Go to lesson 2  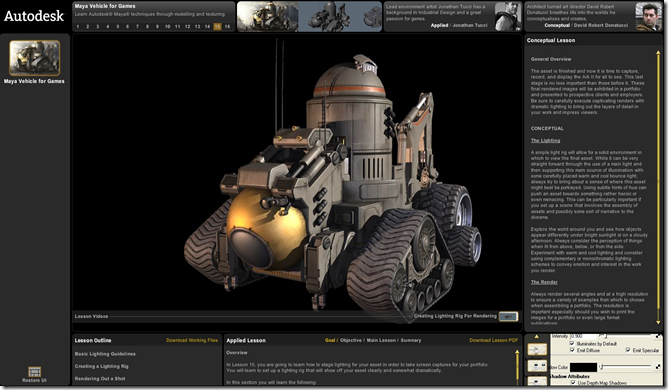coord(88,26)
